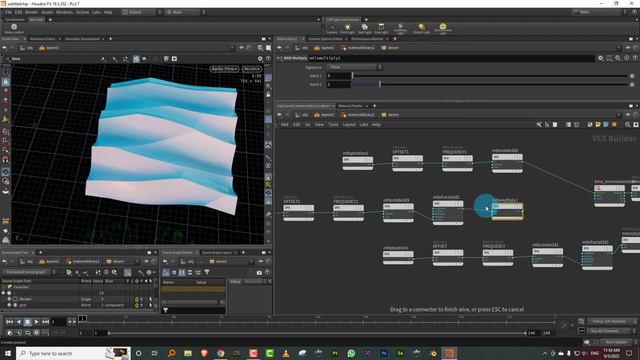
Task: Adjust the Input 2 slider
Action: pyautogui.click(x=490, y=84)
